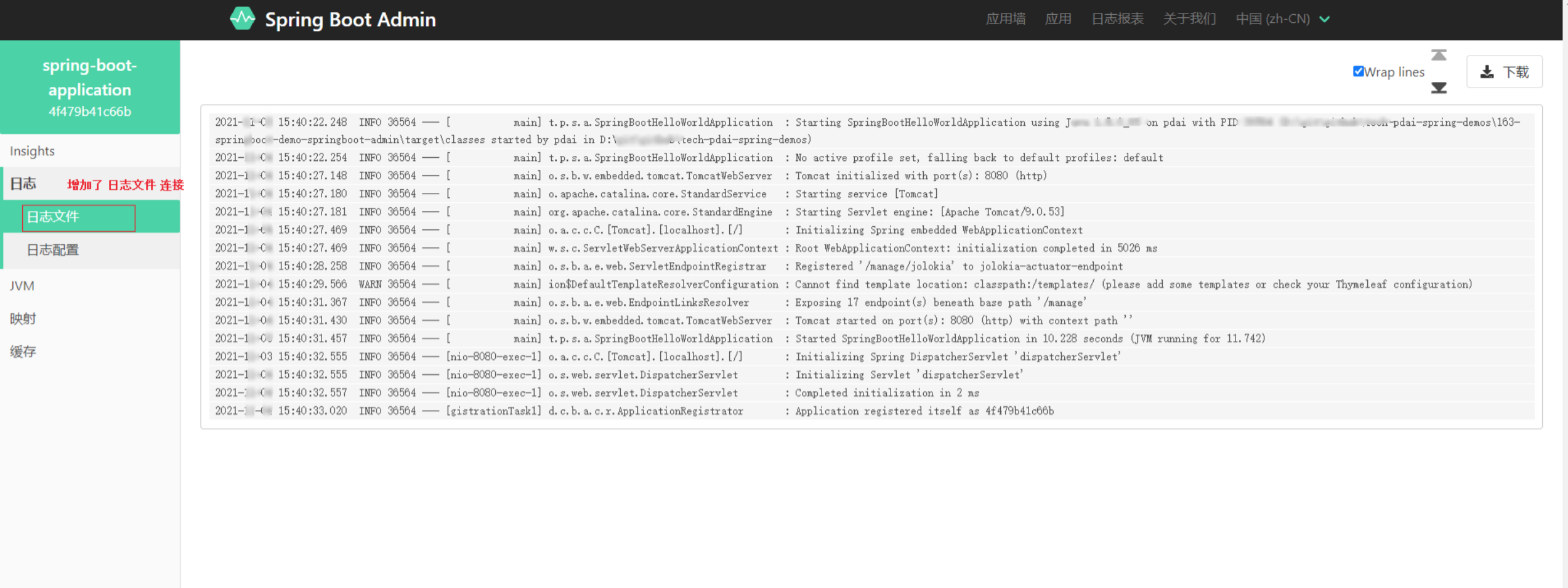Click the WARN log line about Thymeleaf templates
Image resolution: width=1568 pixels, height=588 pixels.
click(x=871, y=284)
